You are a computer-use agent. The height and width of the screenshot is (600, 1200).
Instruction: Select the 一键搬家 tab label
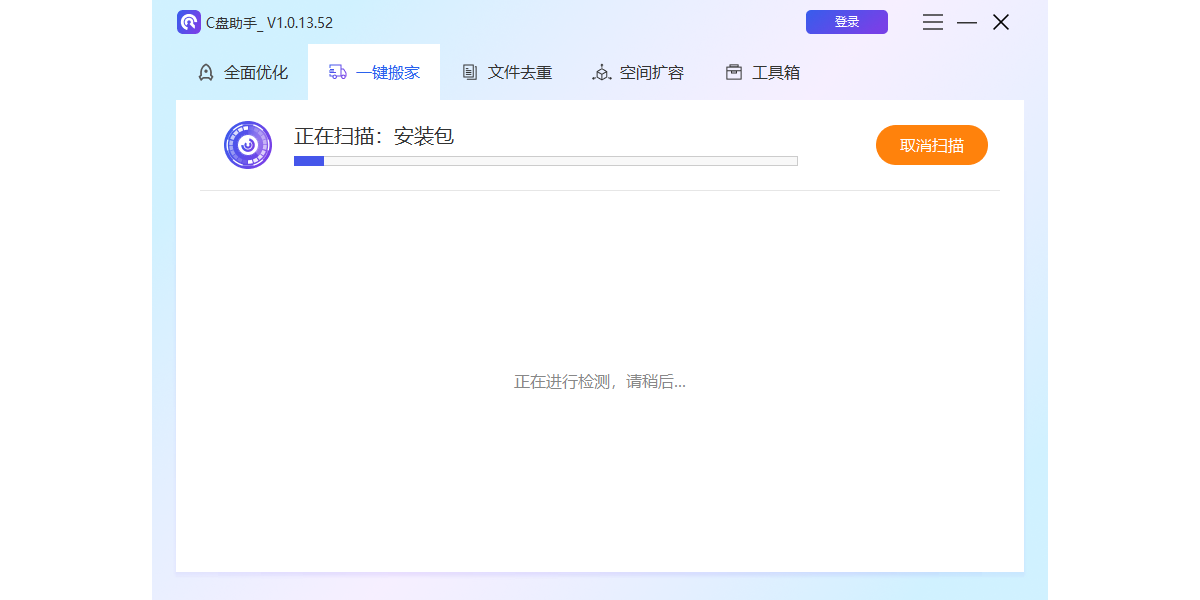(388, 72)
